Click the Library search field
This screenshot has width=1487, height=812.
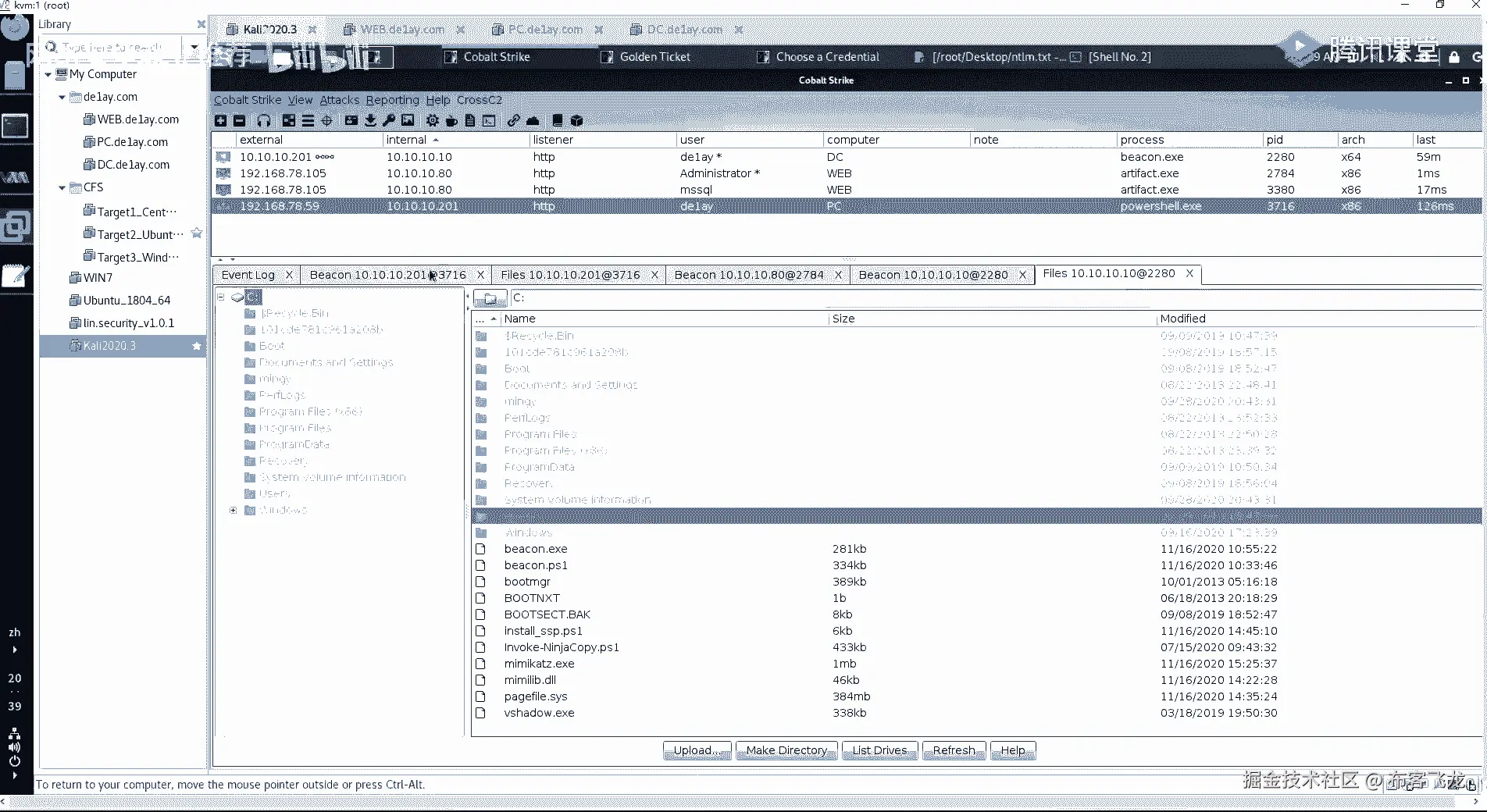pyautogui.click(x=112, y=48)
